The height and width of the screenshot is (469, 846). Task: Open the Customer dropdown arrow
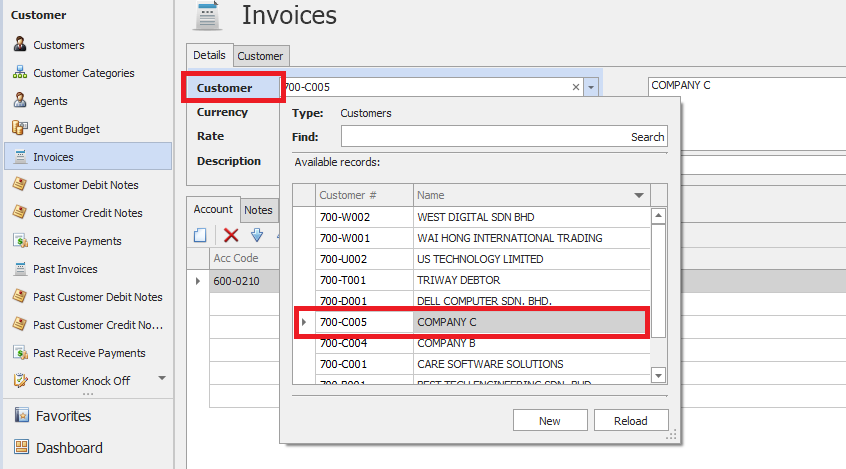pos(591,87)
